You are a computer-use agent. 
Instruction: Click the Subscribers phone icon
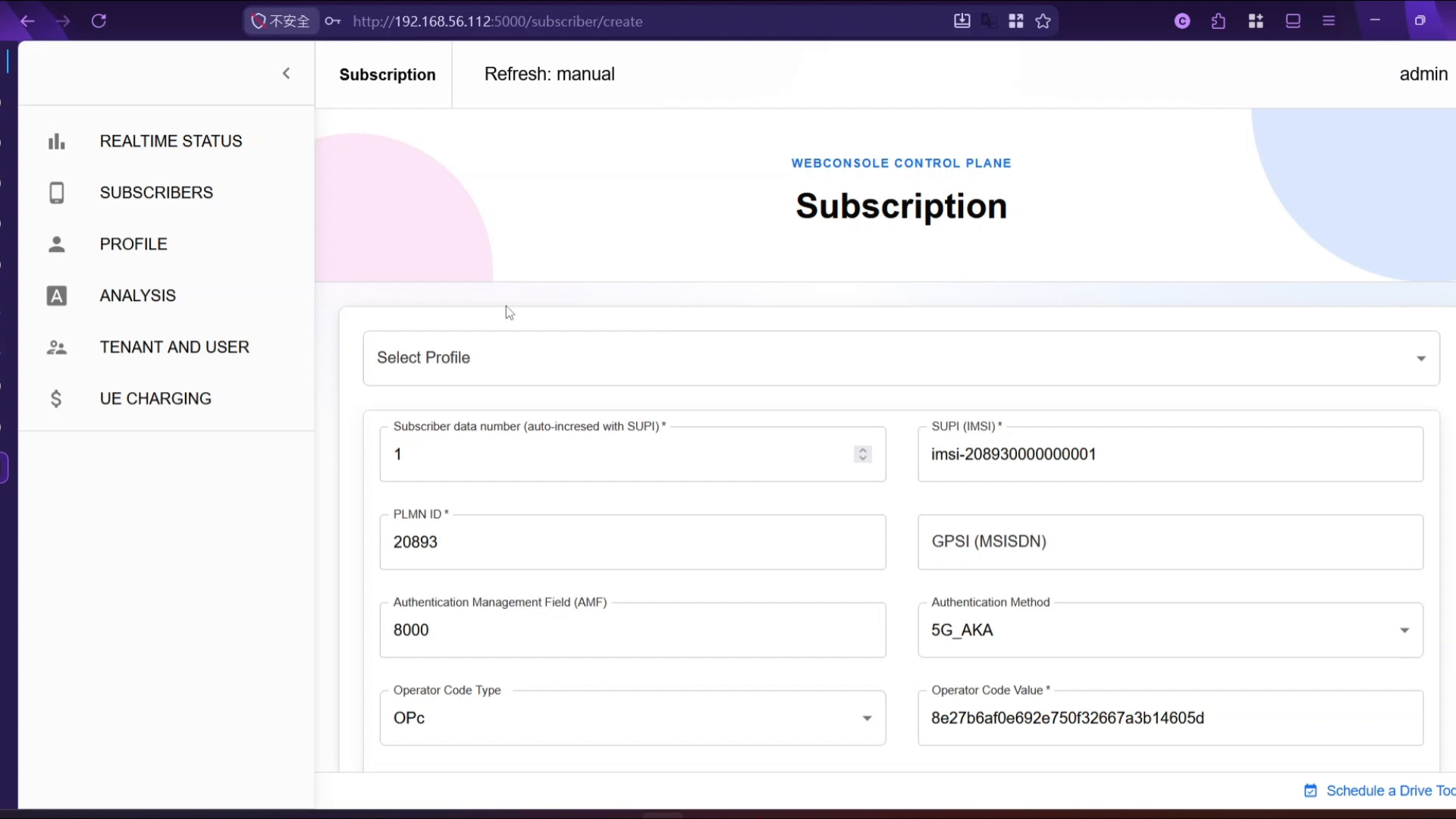57,193
